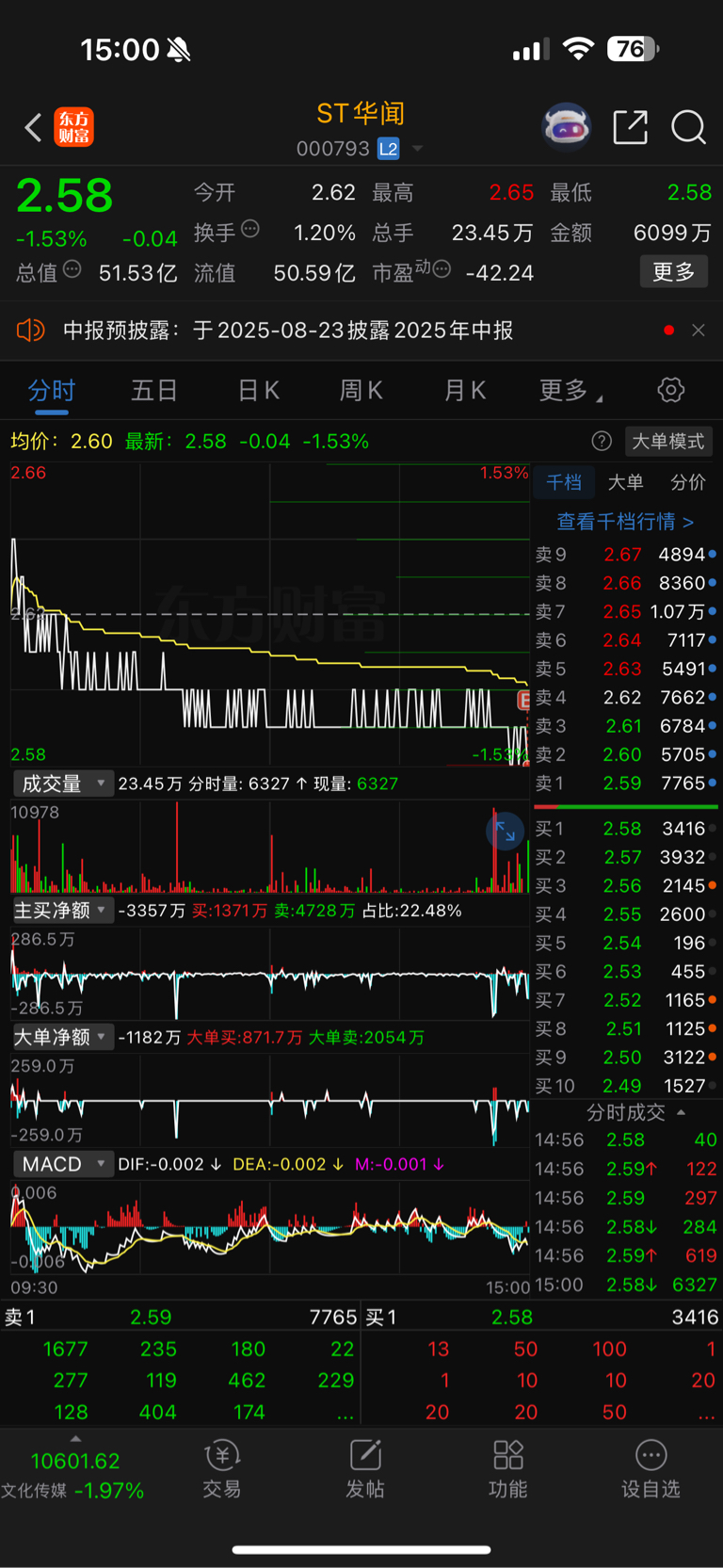
Task: Open the 主买净额 indicator dropdown
Action: pyautogui.click(x=63, y=911)
